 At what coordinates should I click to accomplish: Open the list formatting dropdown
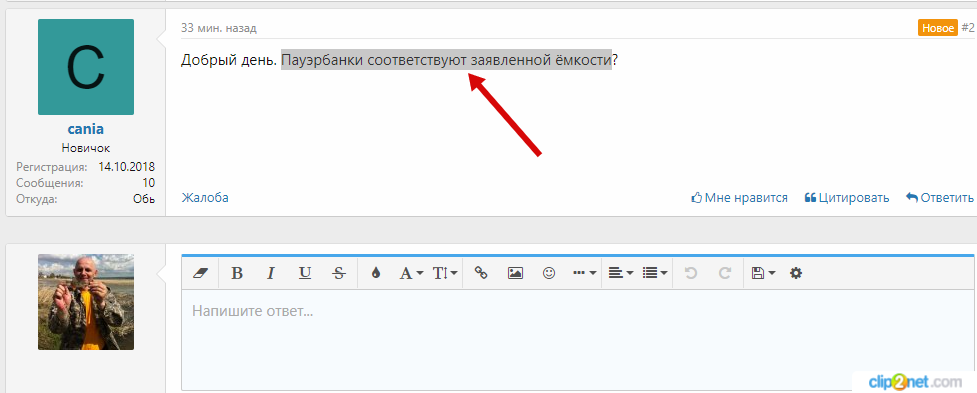655,273
